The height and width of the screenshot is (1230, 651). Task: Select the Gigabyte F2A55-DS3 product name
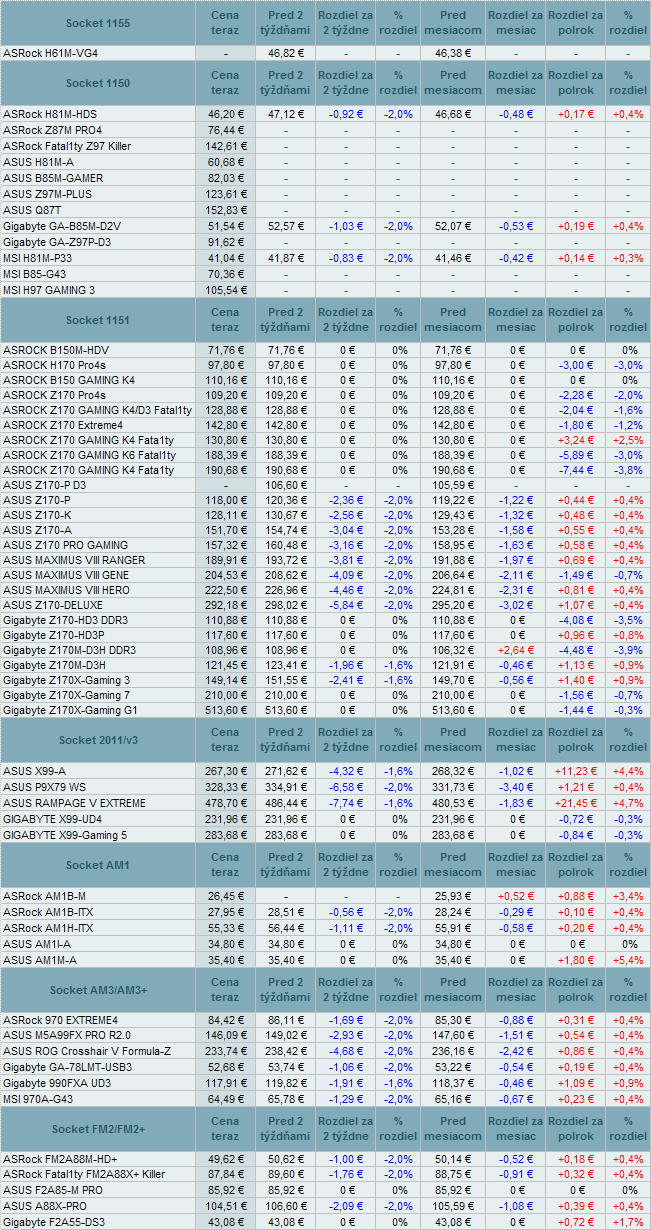(54, 1223)
